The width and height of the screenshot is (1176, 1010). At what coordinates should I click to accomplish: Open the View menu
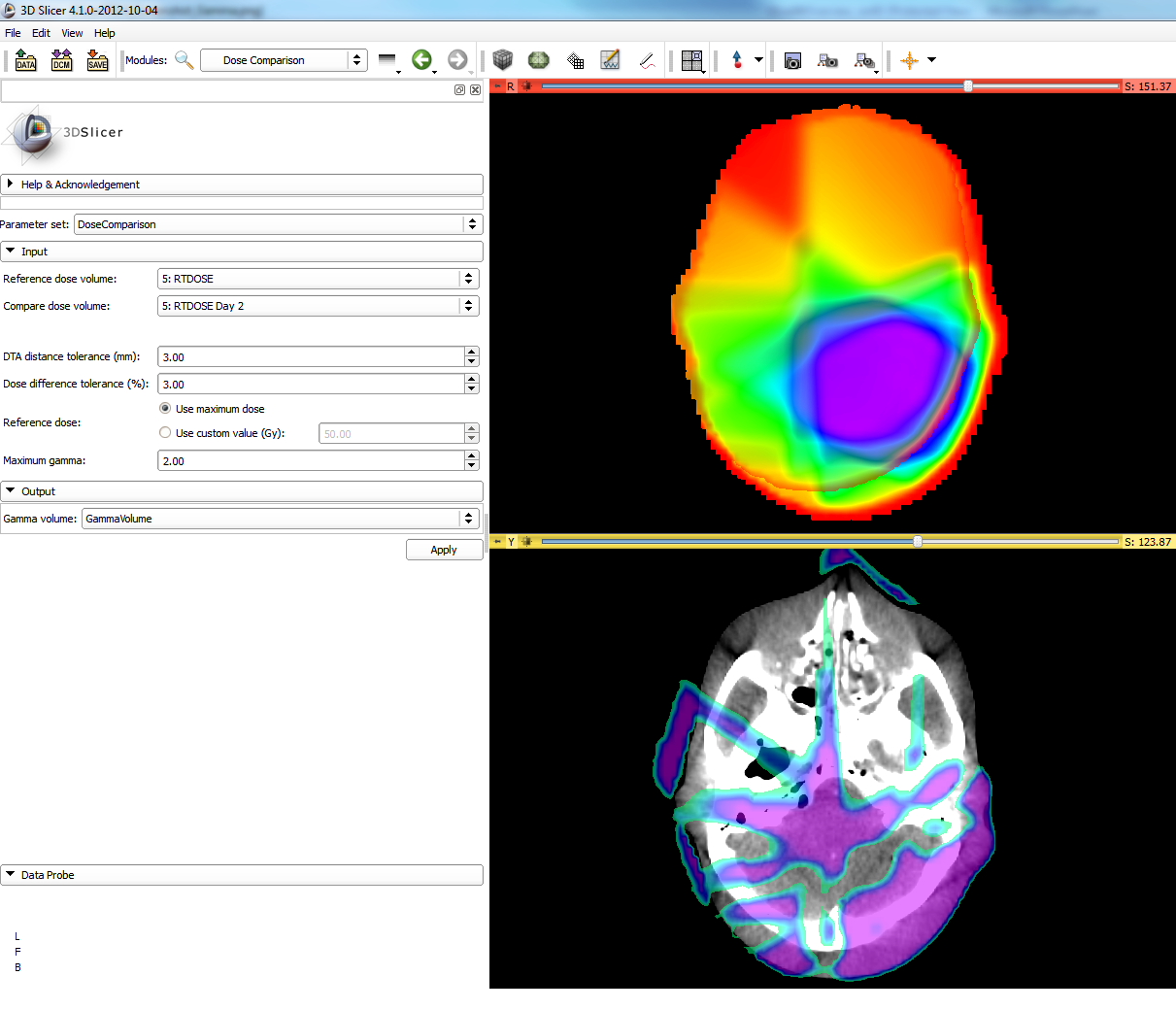[72, 33]
